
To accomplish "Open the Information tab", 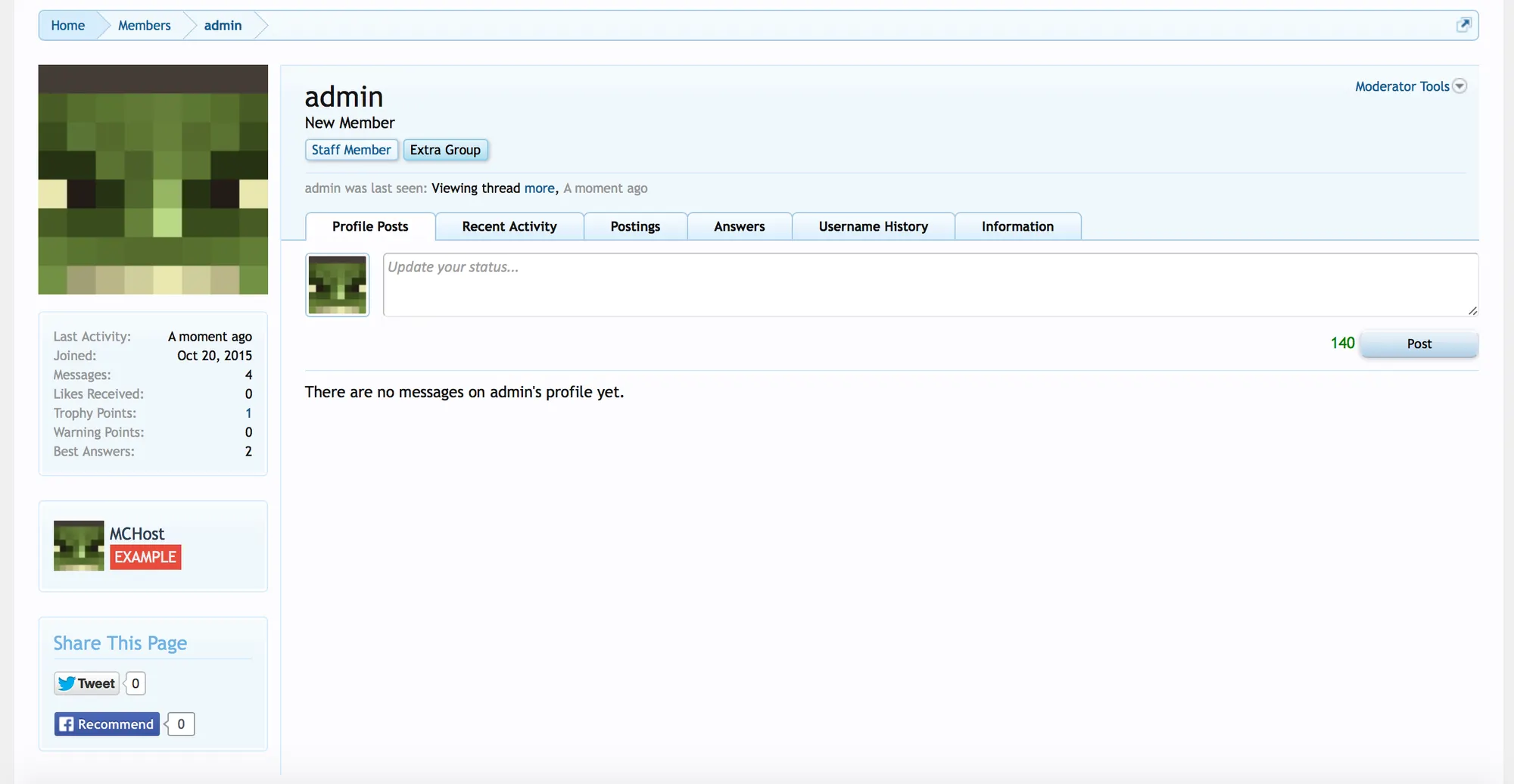I will click(1017, 226).
